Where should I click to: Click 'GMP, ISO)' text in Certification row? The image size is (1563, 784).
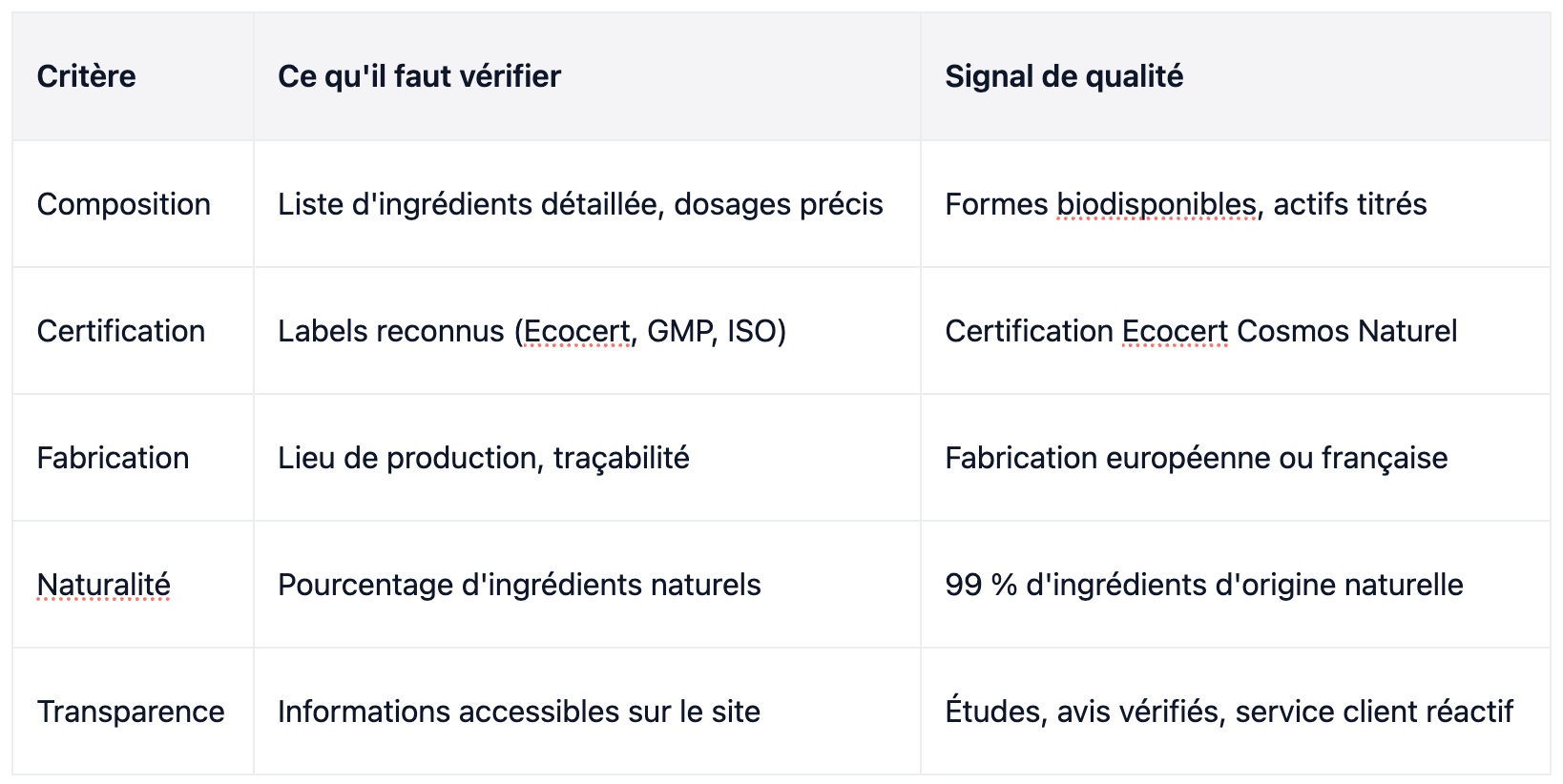pyautogui.click(x=717, y=331)
